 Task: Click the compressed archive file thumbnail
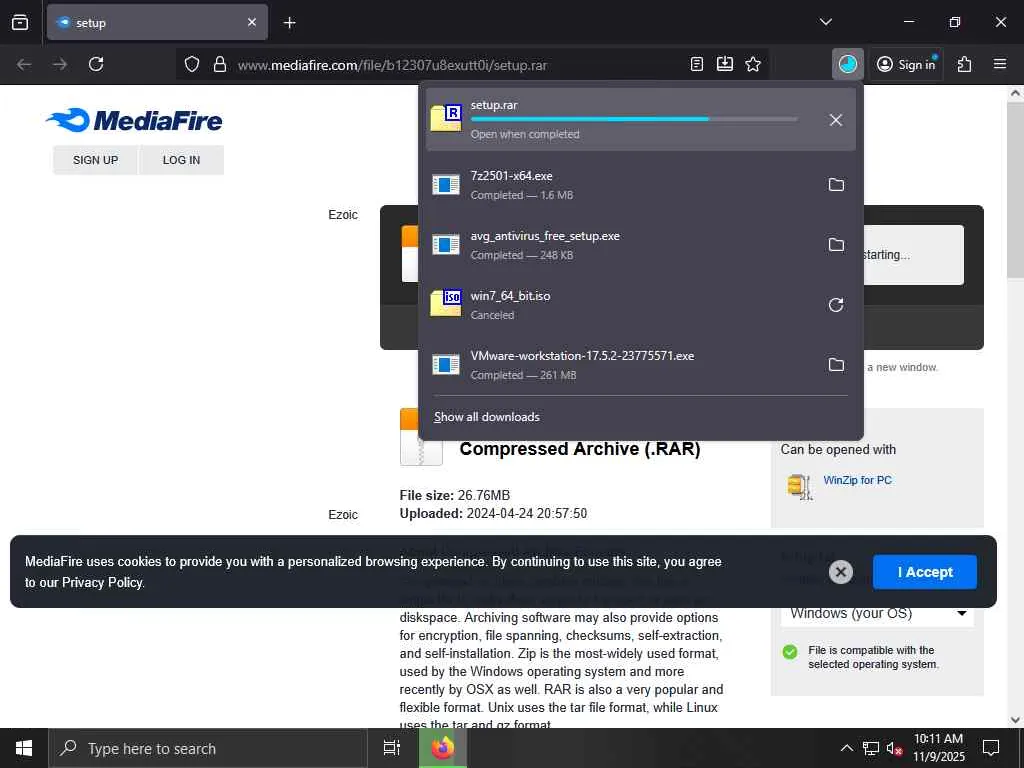(421, 438)
